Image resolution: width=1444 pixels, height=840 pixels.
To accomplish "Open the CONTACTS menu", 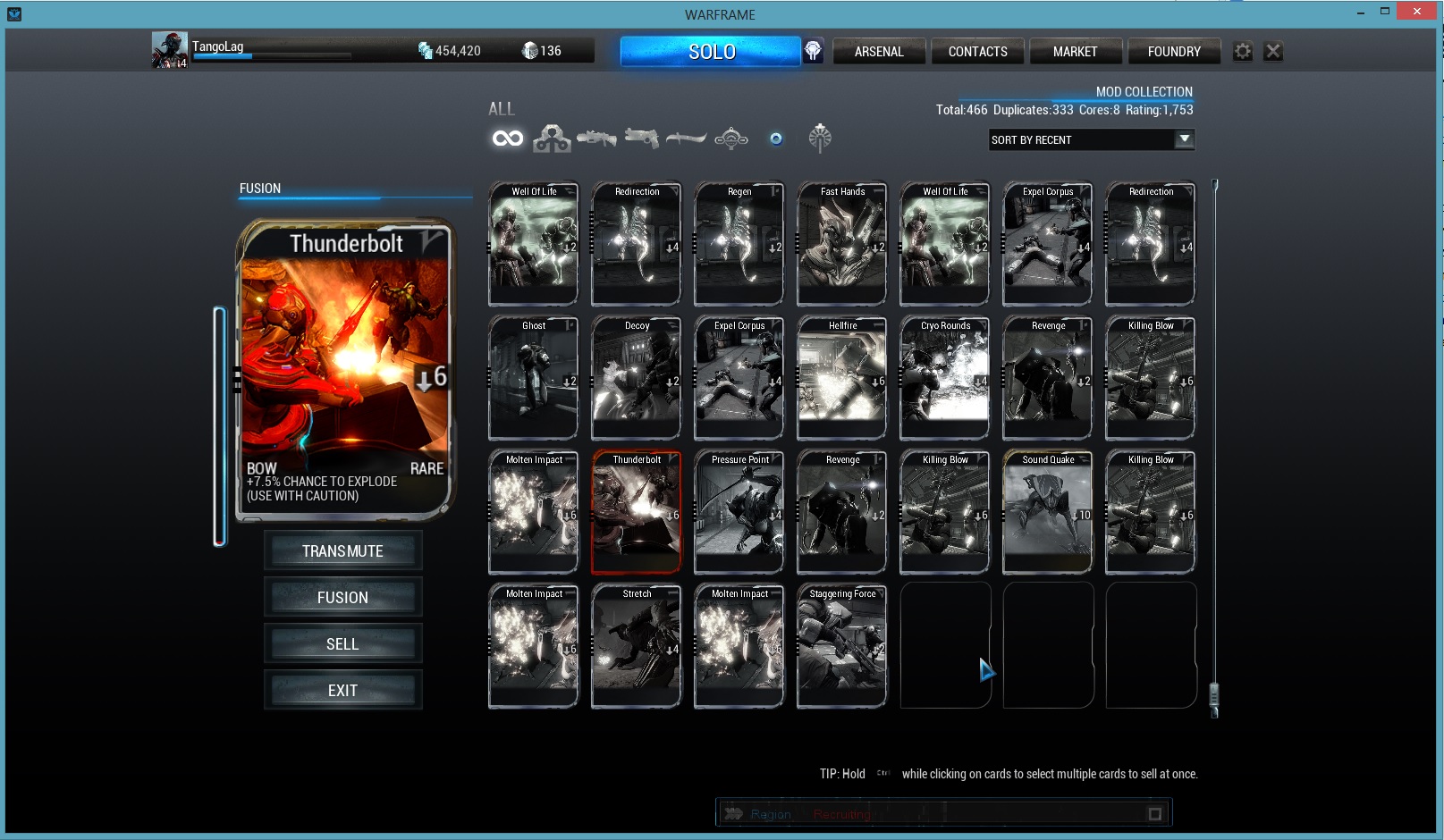I will click(x=977, y=52).
